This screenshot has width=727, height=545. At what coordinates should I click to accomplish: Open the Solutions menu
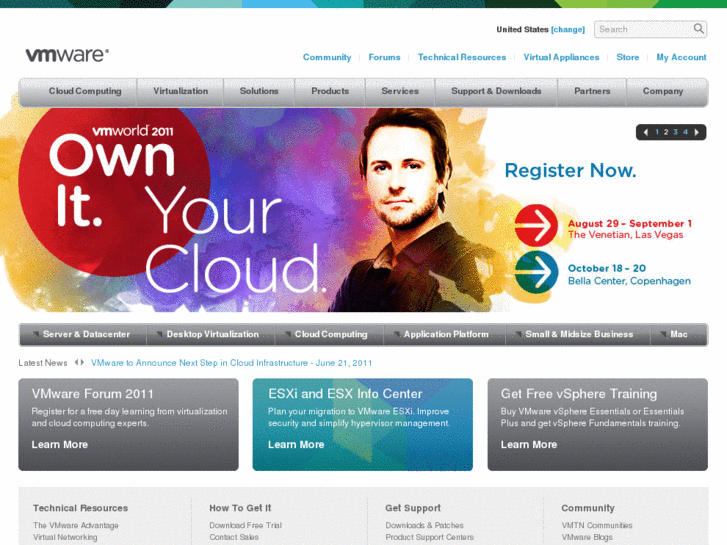pos(259,91)
